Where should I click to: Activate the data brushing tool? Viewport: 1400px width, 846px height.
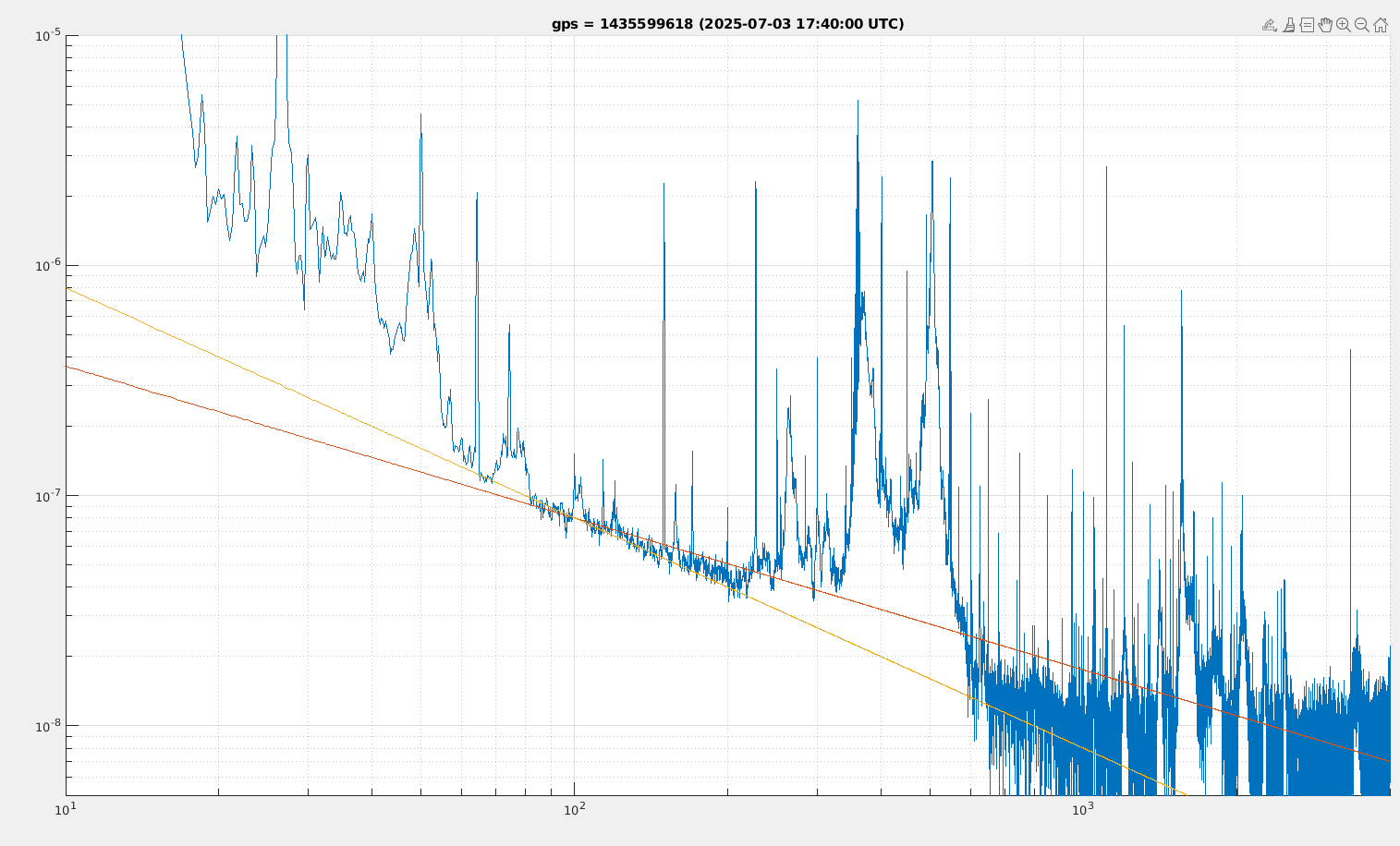(1288, 25)
